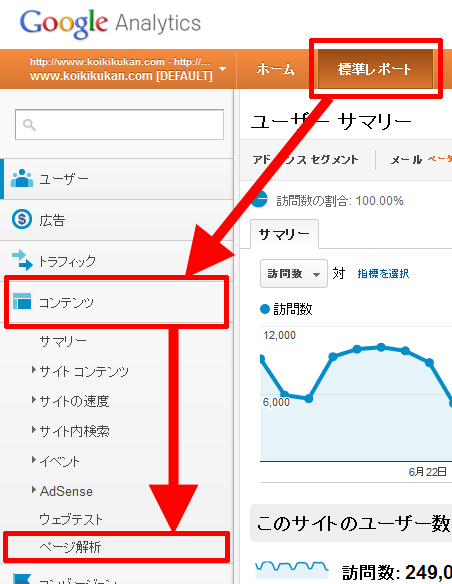Expand the サイト コンテンツ triangle
Viewport: 452px width, 584px height.
34,370
